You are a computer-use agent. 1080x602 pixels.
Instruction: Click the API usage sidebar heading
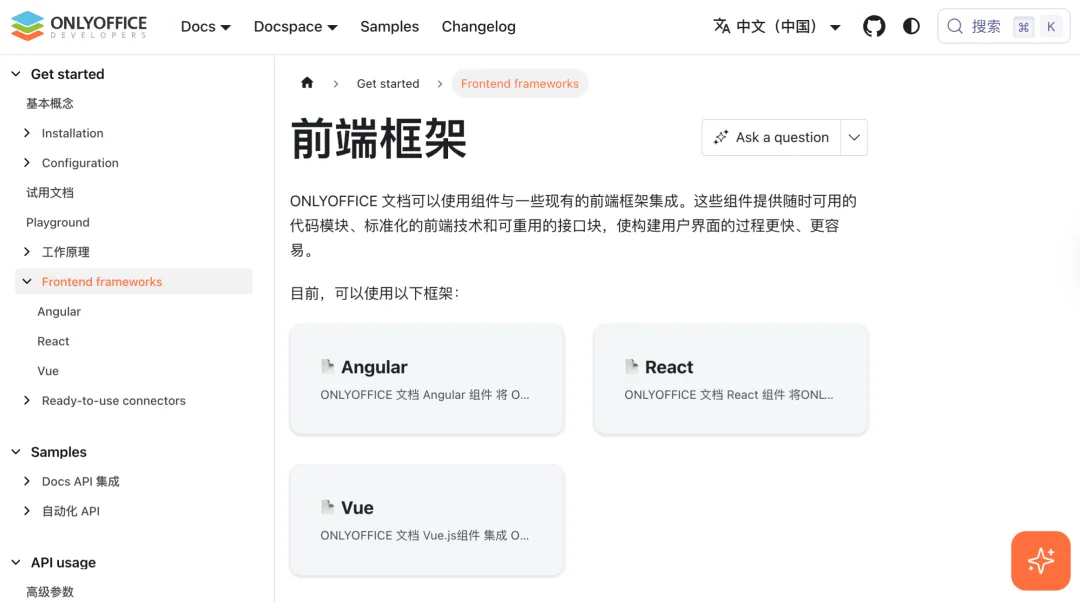pyautogui.click(x=63, y=562)
